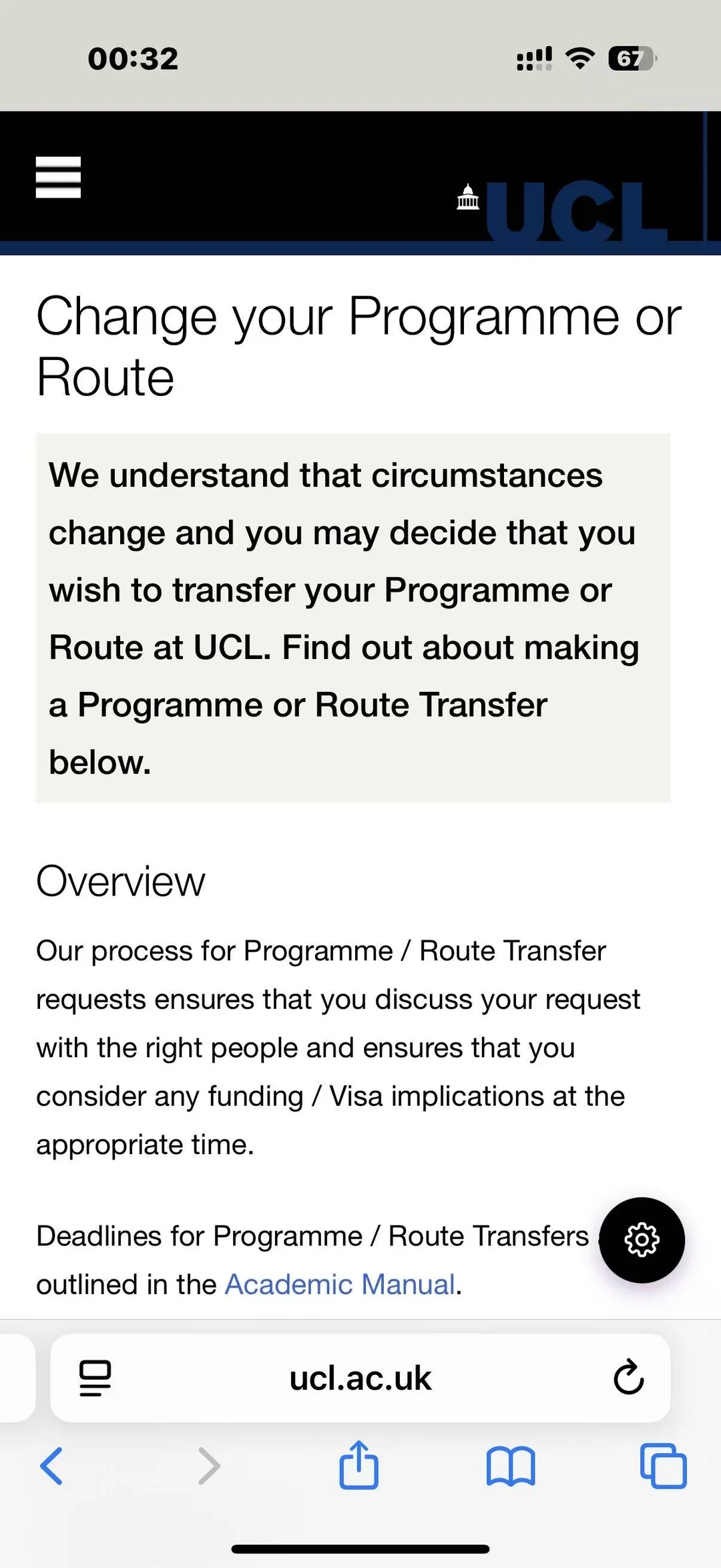Go back with the blue chevron

pyautogui.click(x=51, y=1466)
